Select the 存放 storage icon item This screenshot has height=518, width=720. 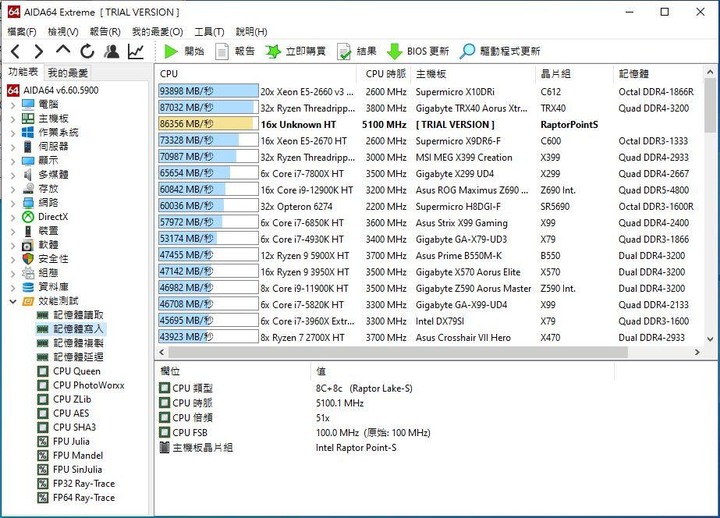pos(28,189)
